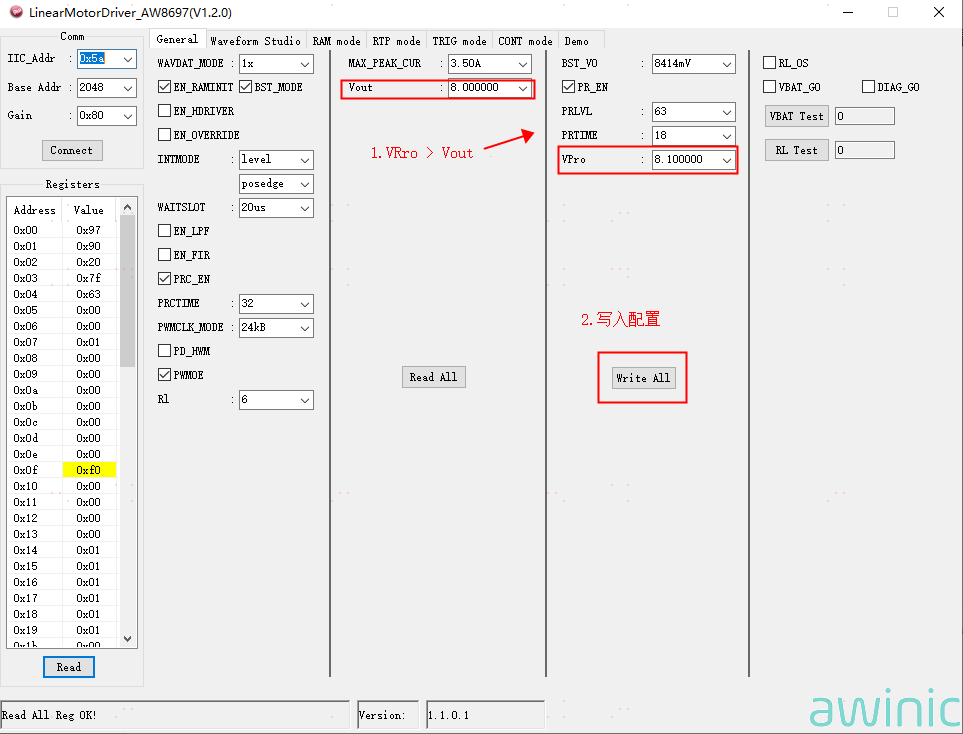Enable the DIAG_GO checkbox
Screen dimensions: 963x734
pos(868,87)
